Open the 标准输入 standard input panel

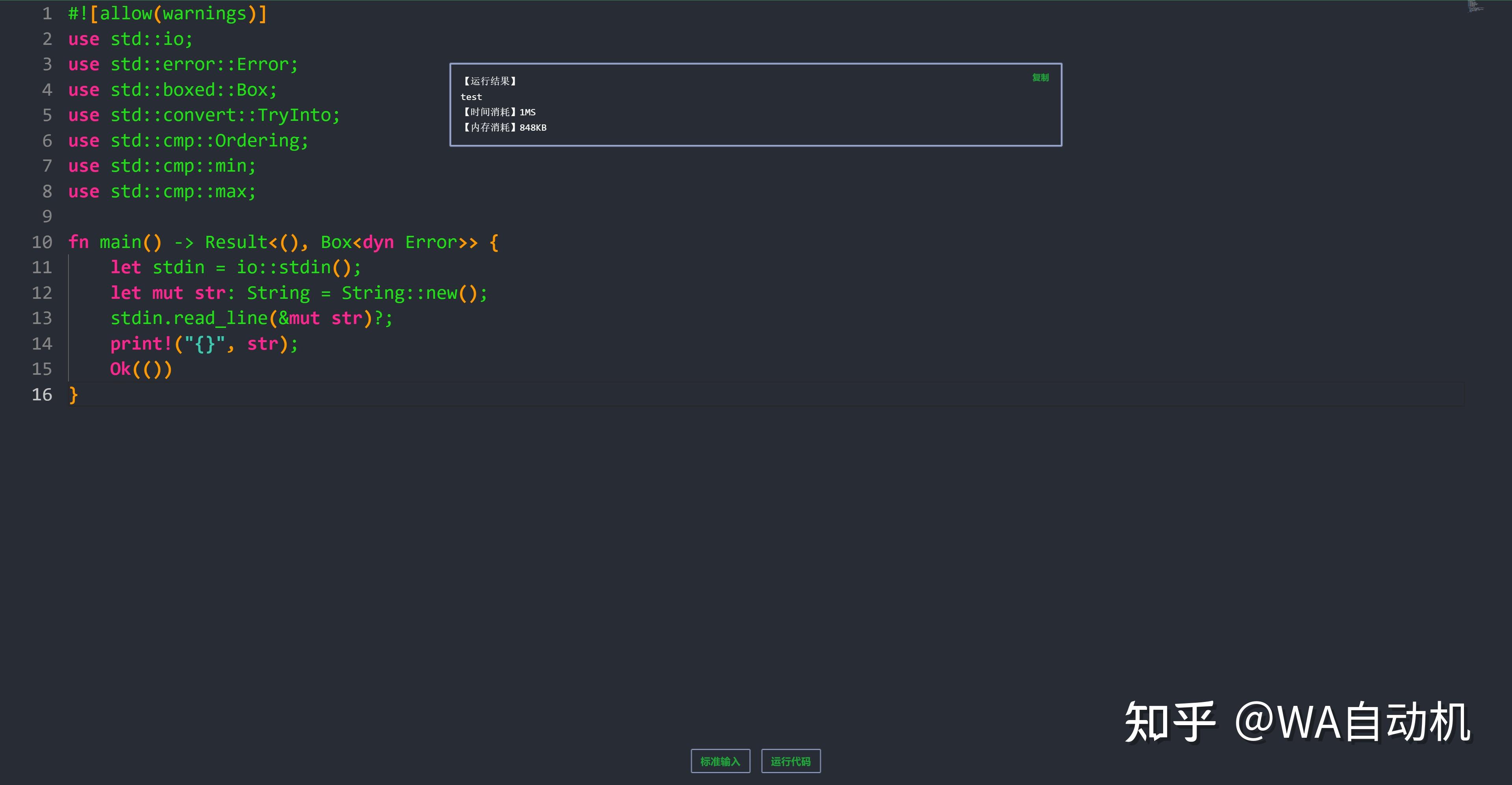(x=720, y=761)
